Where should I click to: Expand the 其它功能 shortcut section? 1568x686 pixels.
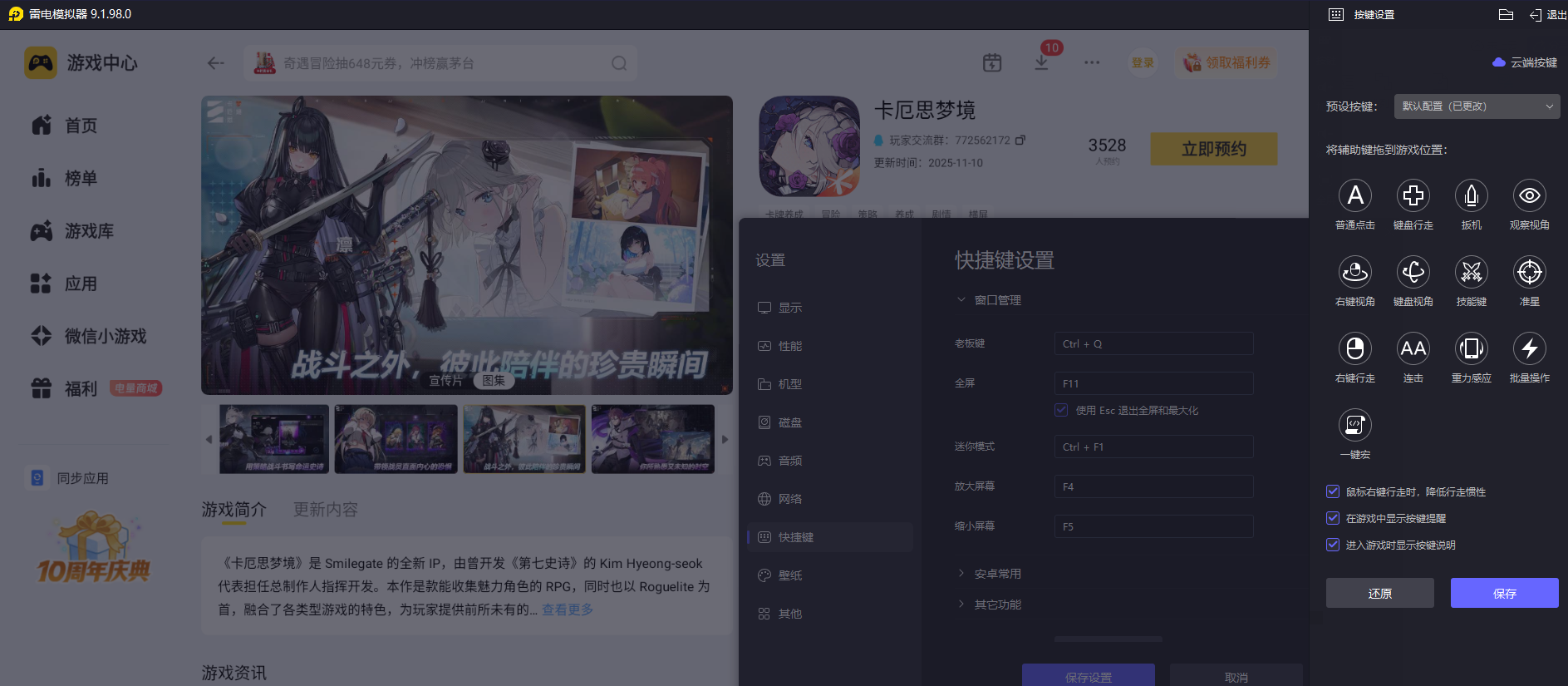tap(997, 605)
